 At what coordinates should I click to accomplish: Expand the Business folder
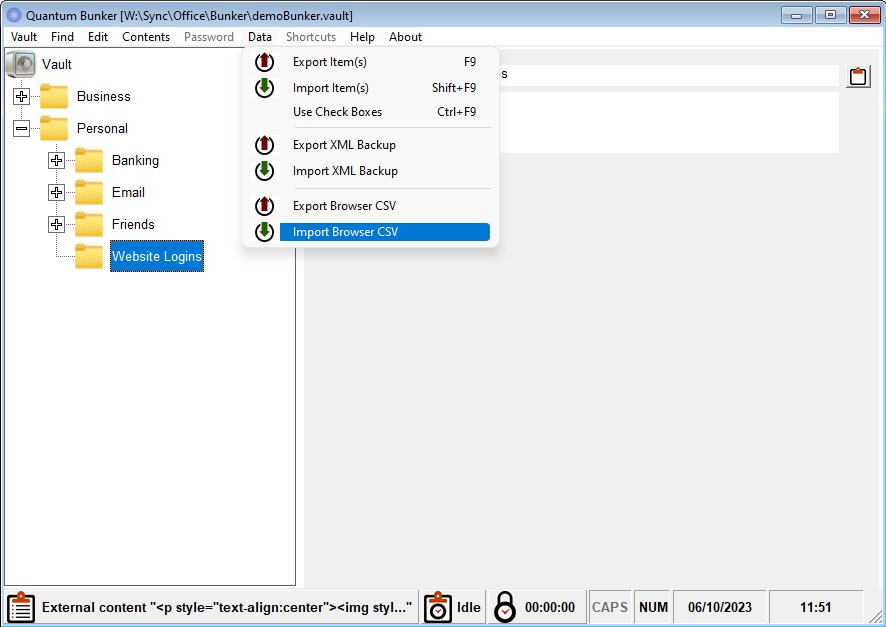(21, 96)
